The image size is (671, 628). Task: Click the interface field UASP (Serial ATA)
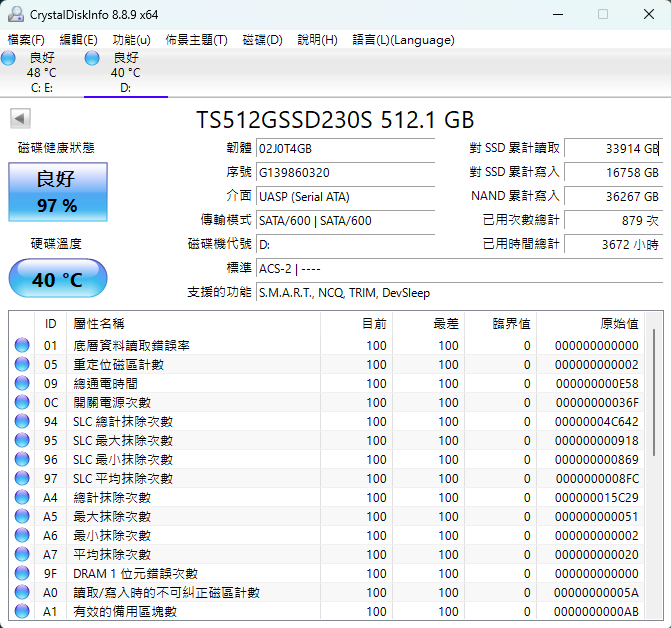click(345, 197)
